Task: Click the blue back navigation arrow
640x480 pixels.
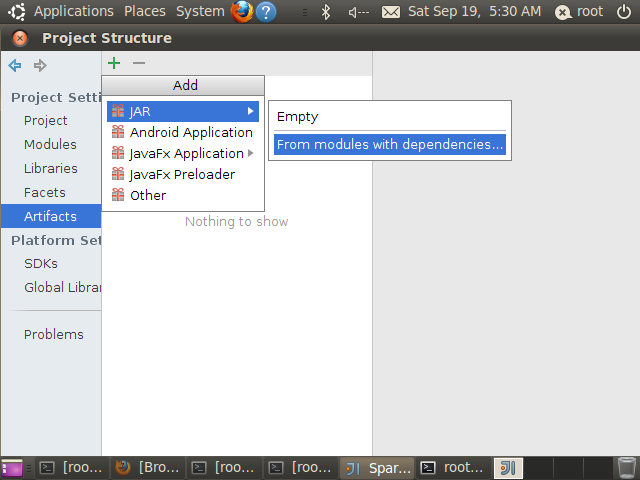Action: (x=15, y=65)
